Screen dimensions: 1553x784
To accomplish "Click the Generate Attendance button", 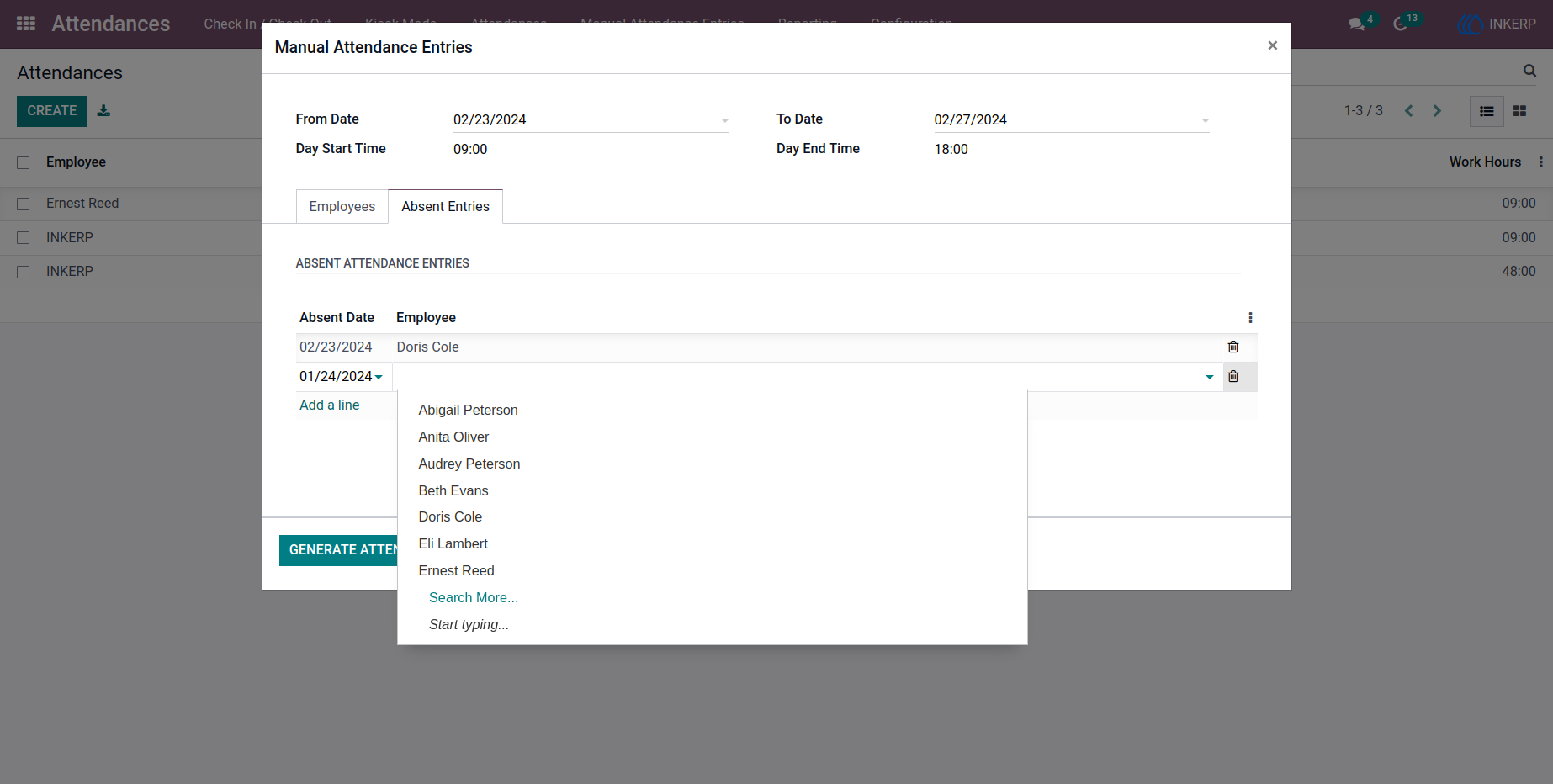I will tap(338, 550).
